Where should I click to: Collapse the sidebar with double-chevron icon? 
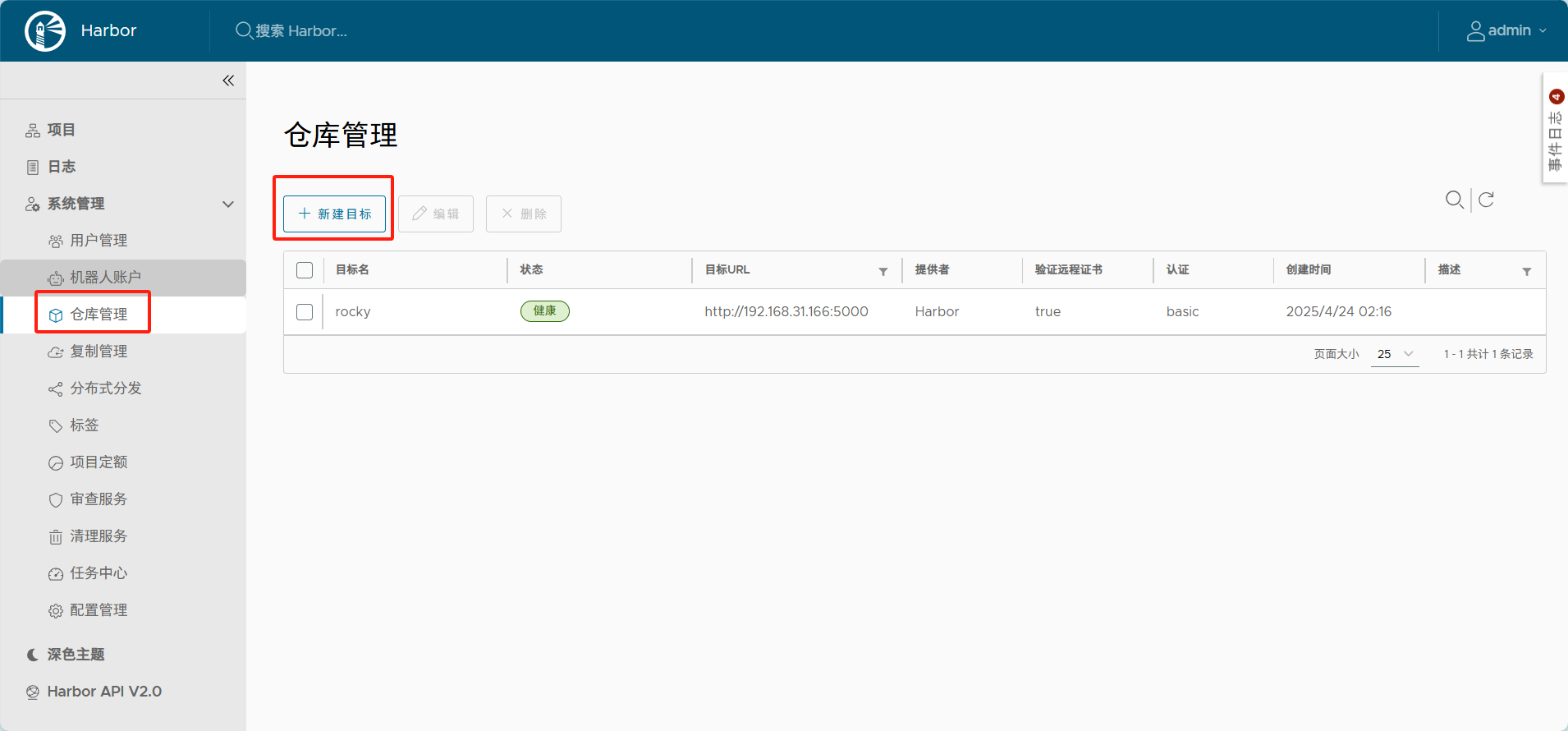(228, 80)
